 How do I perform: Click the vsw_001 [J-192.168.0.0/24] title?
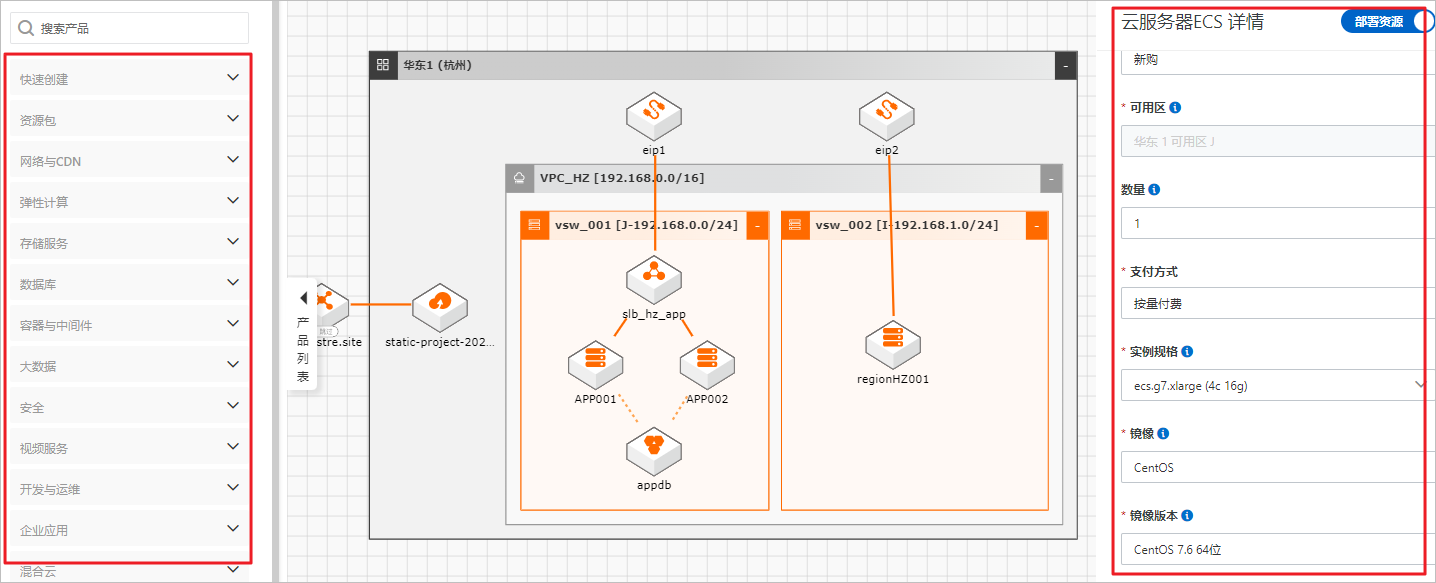tap(646, 225)
